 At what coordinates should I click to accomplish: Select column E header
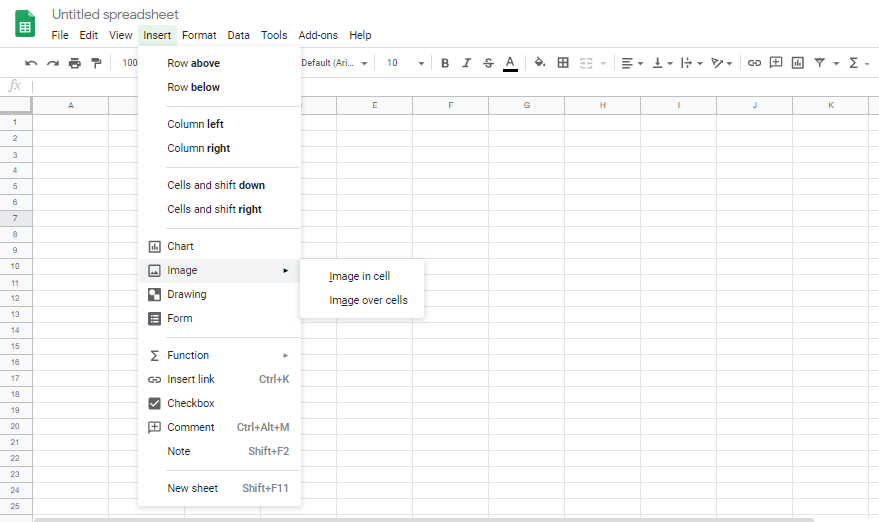pos(374,105)
